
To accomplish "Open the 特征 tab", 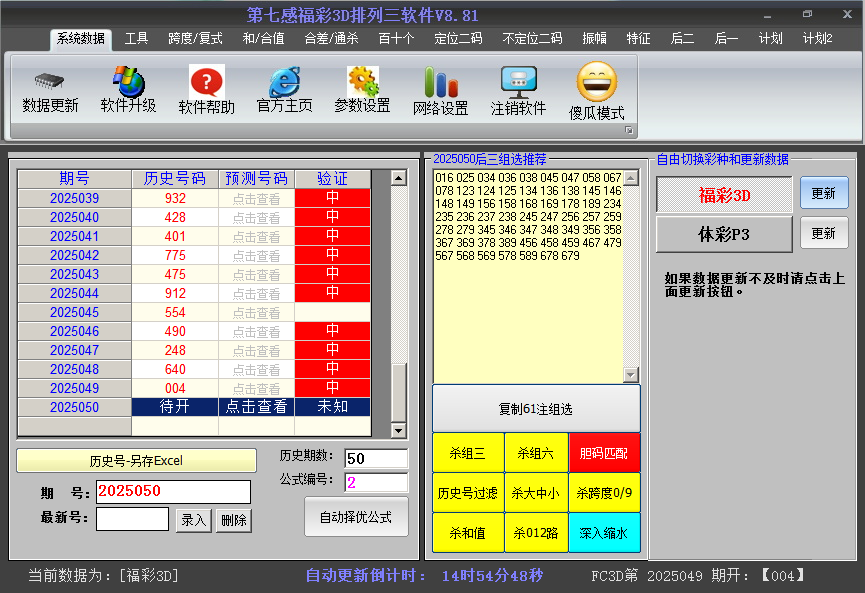I will click(x=639, y=39).
